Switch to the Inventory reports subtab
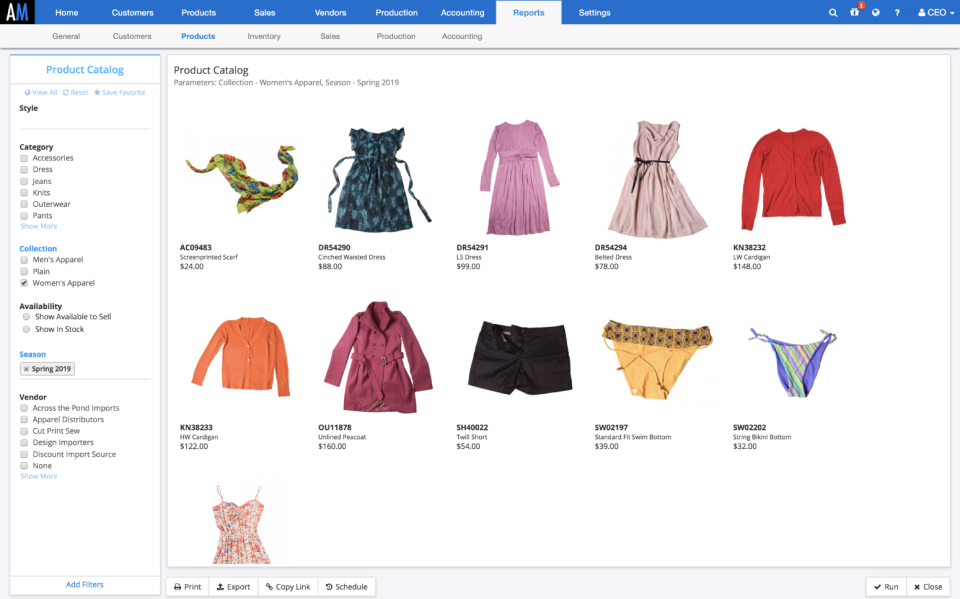The width and height of the screenshot is (960, 599). [x=264, y=36]
